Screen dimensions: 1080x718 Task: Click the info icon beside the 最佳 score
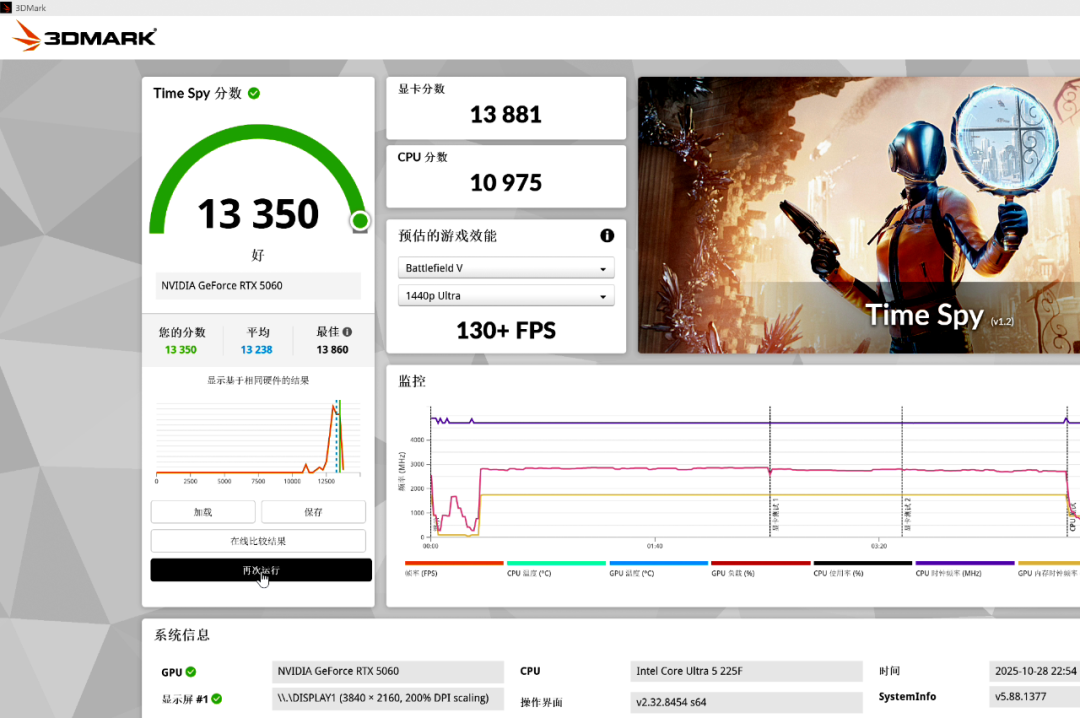(x=345, y=331)
